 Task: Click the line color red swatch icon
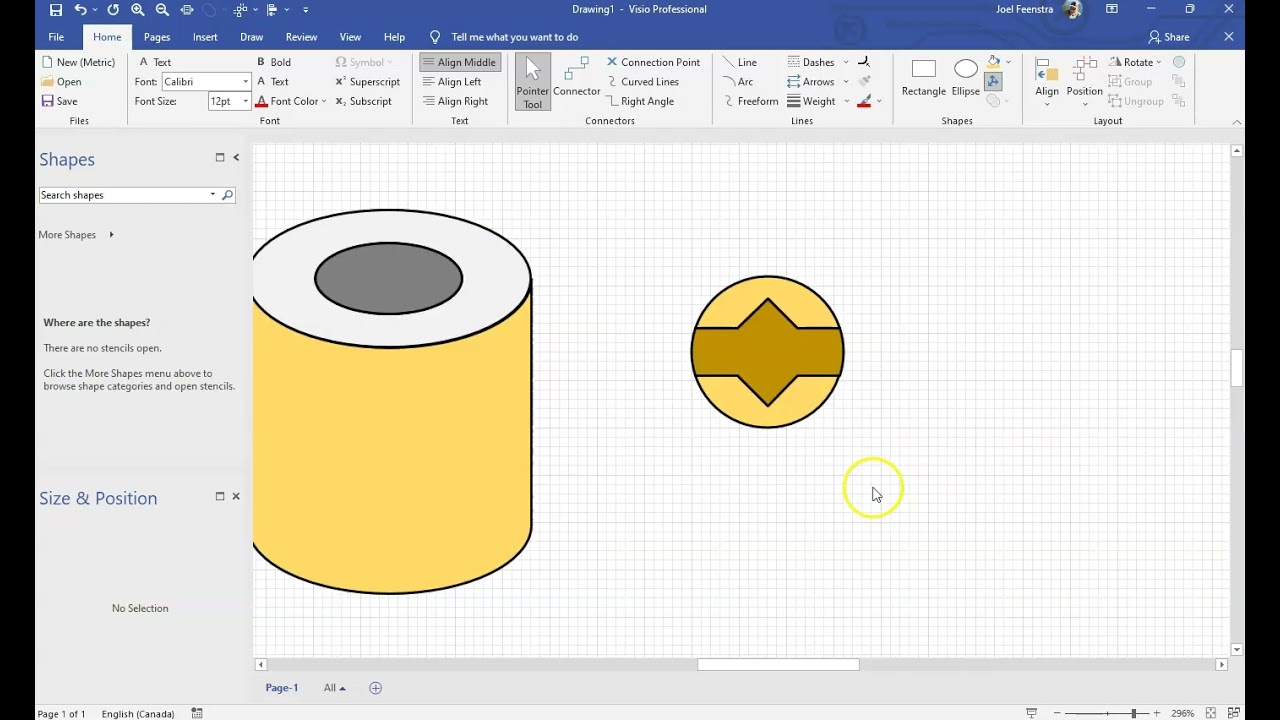tap(865, 101)
